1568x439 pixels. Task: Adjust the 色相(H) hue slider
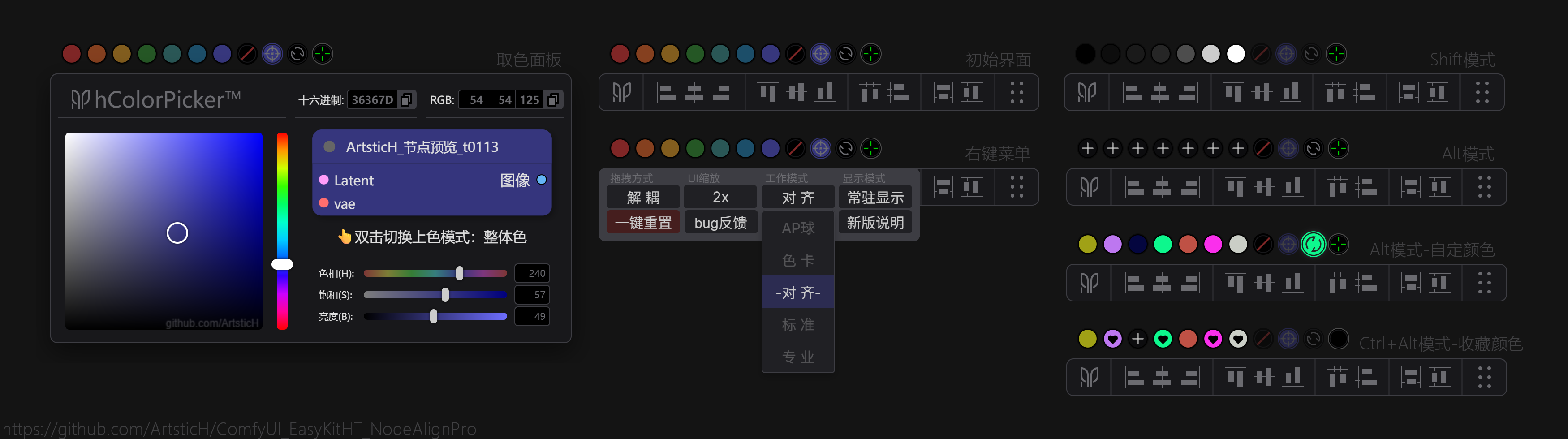pos(435,273)
